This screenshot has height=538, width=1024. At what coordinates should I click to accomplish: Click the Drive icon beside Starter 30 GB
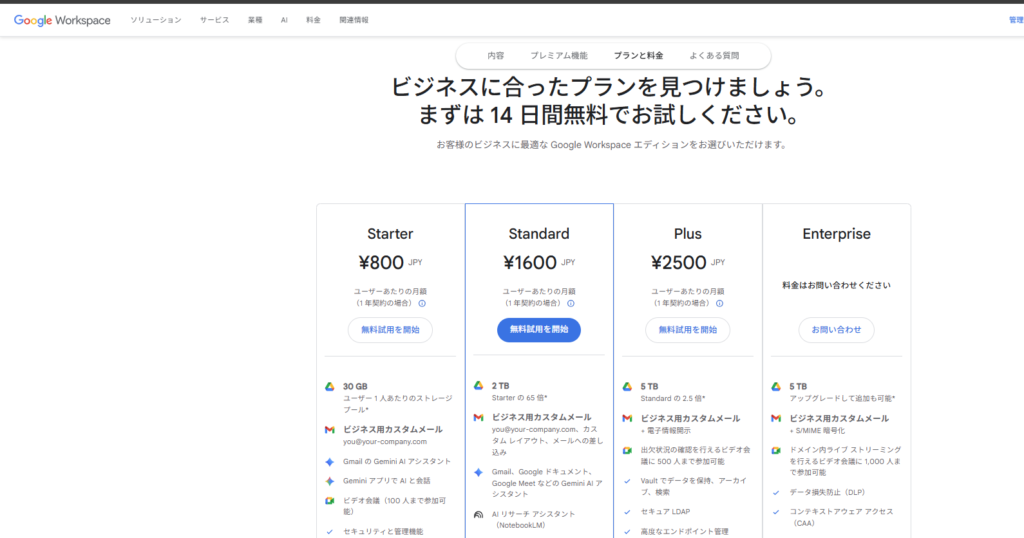[329, 386]
